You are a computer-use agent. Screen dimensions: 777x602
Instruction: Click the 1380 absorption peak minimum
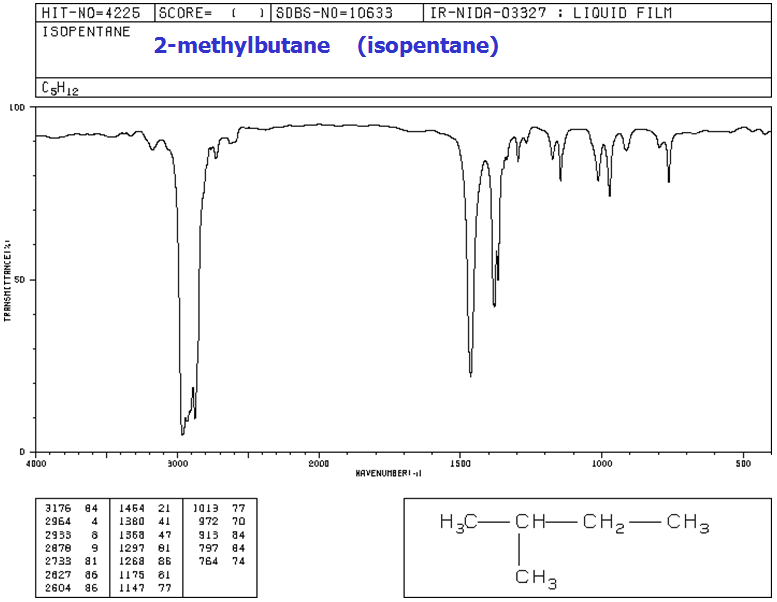[x=494, y=305]
